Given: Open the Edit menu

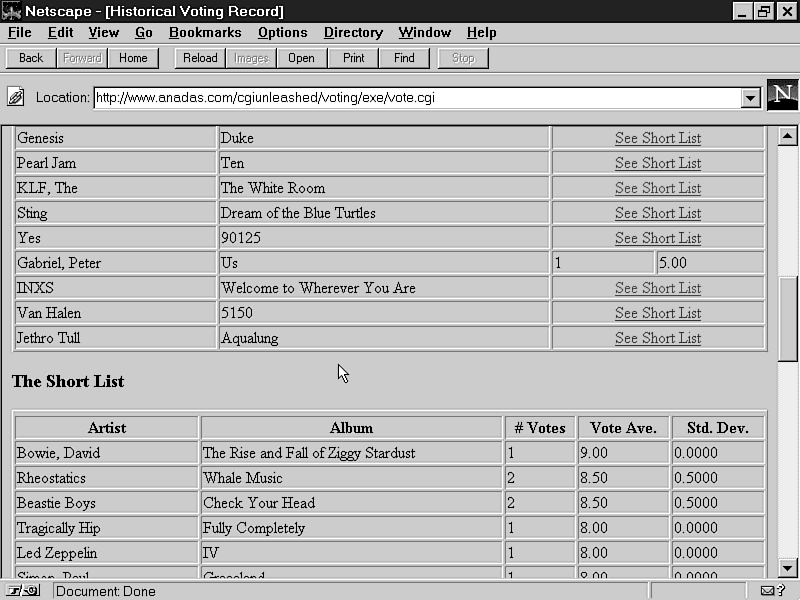Looking at the screenshot, I should pos(60,33).
